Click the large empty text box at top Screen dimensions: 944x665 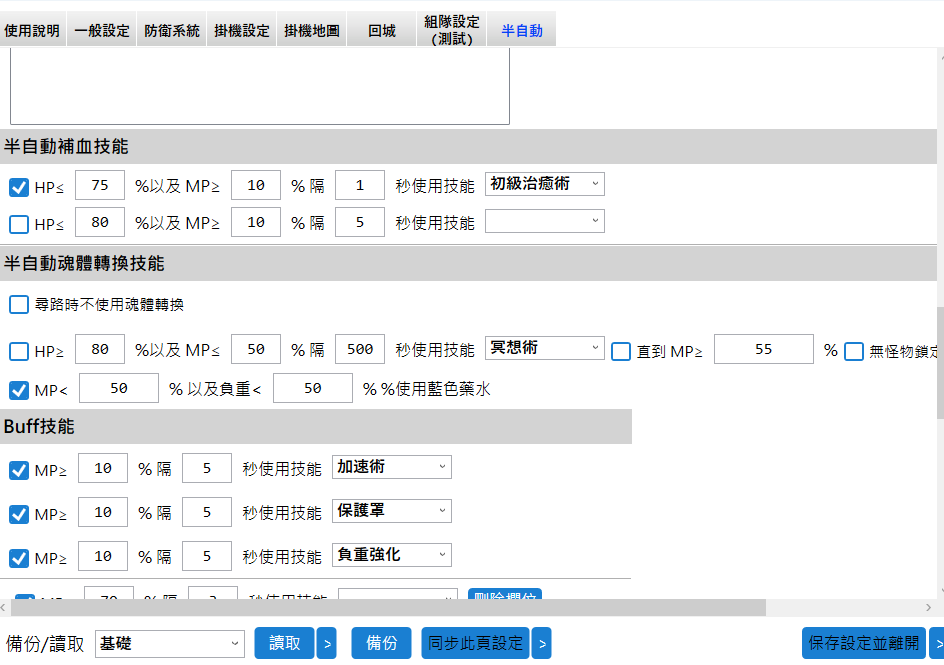coord(260,86)
